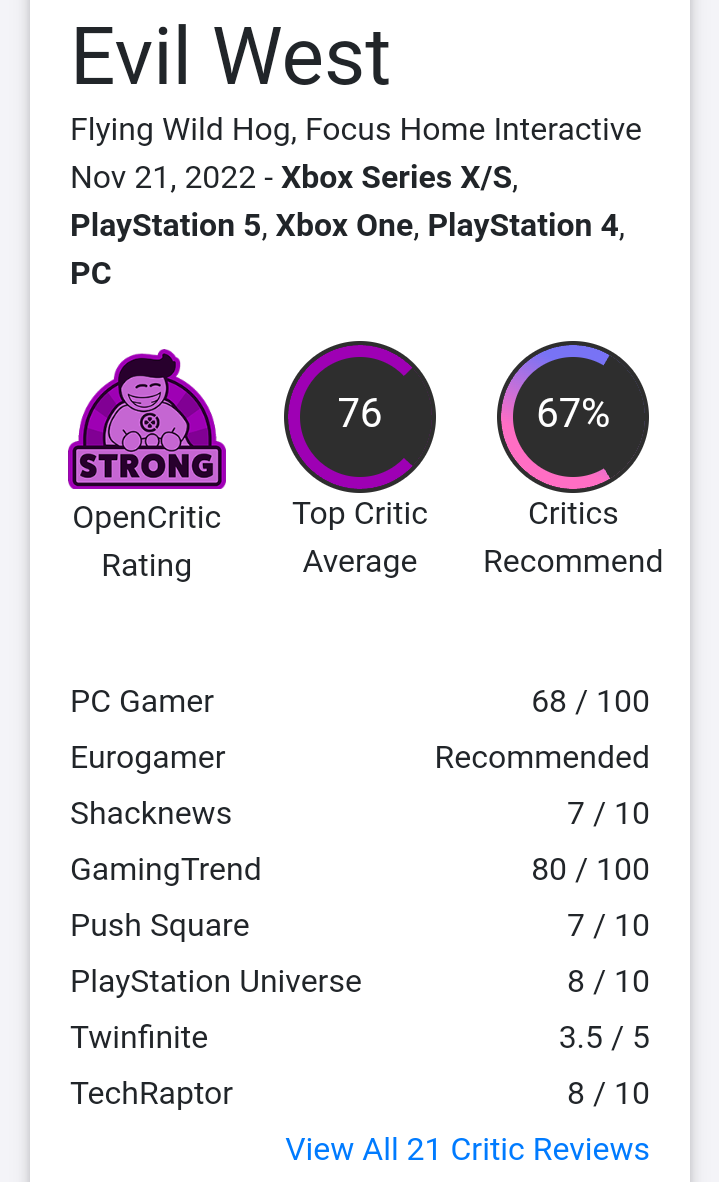
Task: Click the Xbox Series X/S platform label
Action: pyautogui.click(x=397, y=178)
